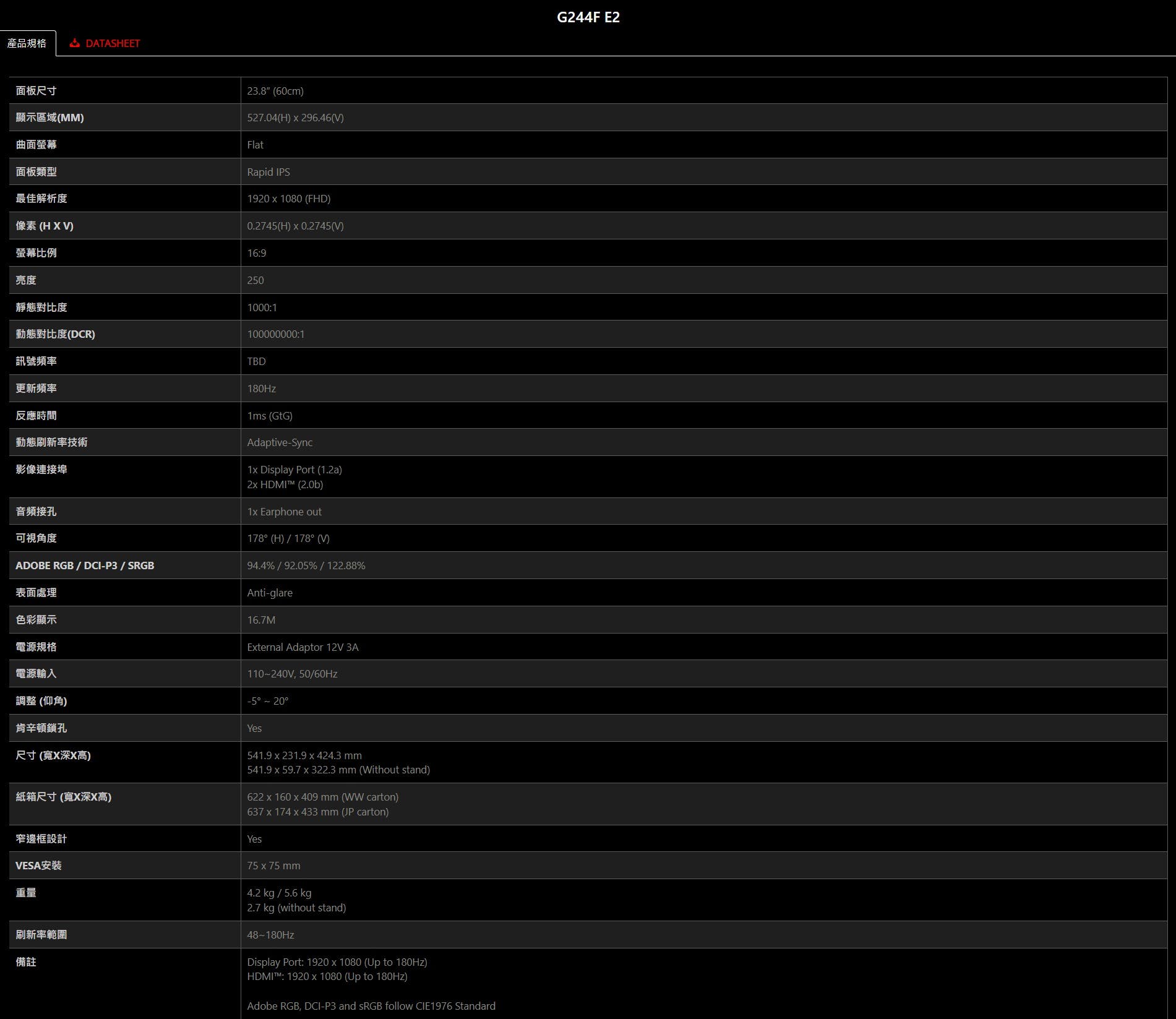The width and height of the screenshot is (1176, 1019).
Task: Select the 表面處理 label
Action: 36,593
